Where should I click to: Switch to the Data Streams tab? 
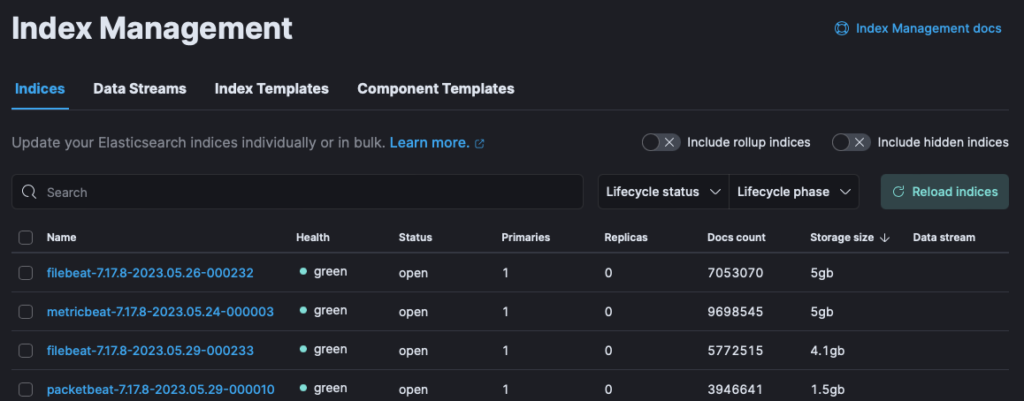click(x=140, y=89)
